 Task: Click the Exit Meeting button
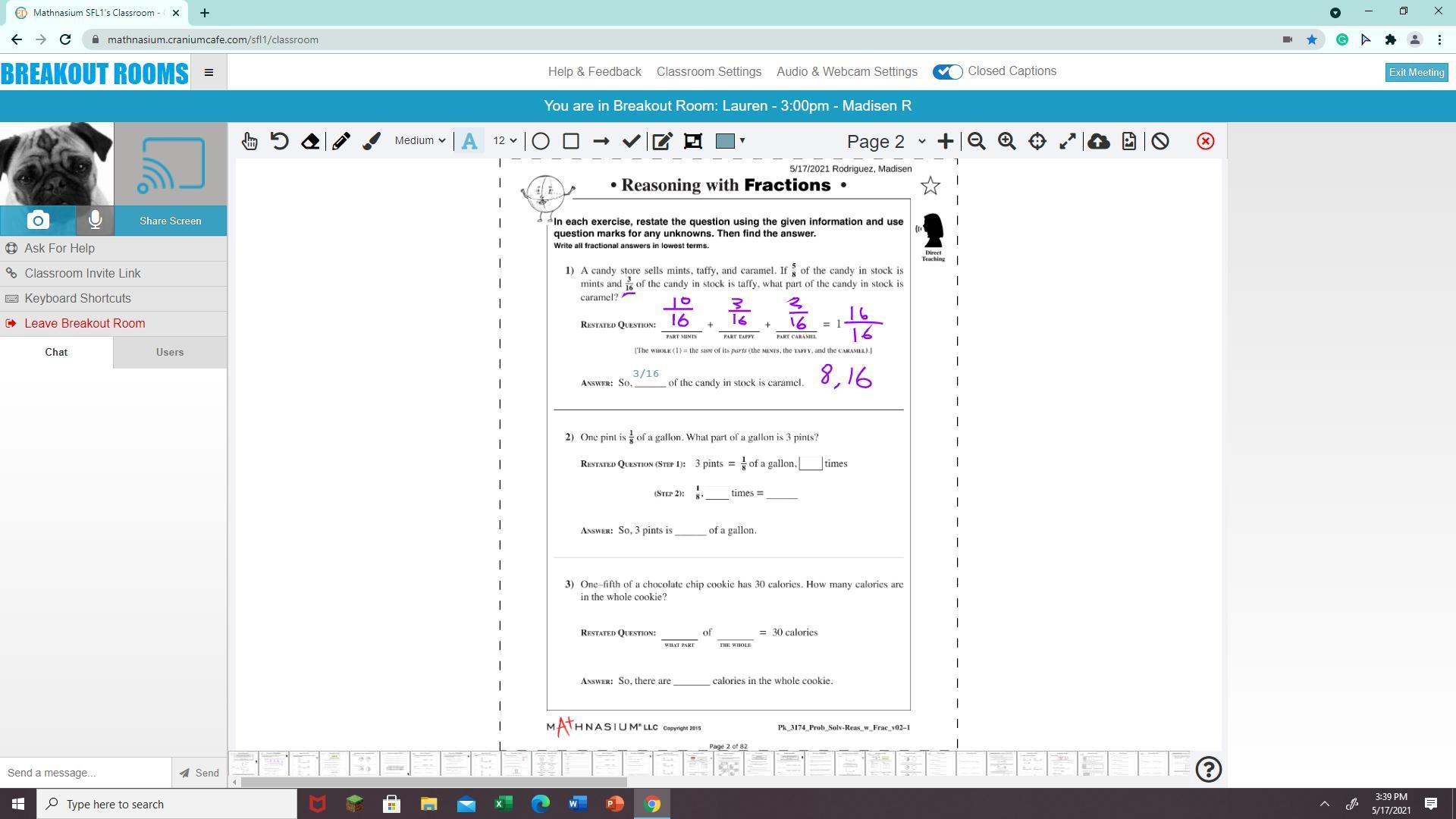[x=1416, y=72]
